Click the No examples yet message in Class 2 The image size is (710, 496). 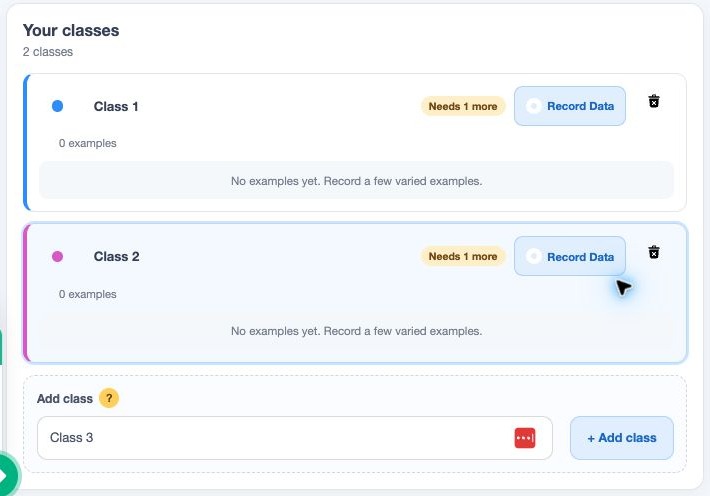click(x=356, y=331)
